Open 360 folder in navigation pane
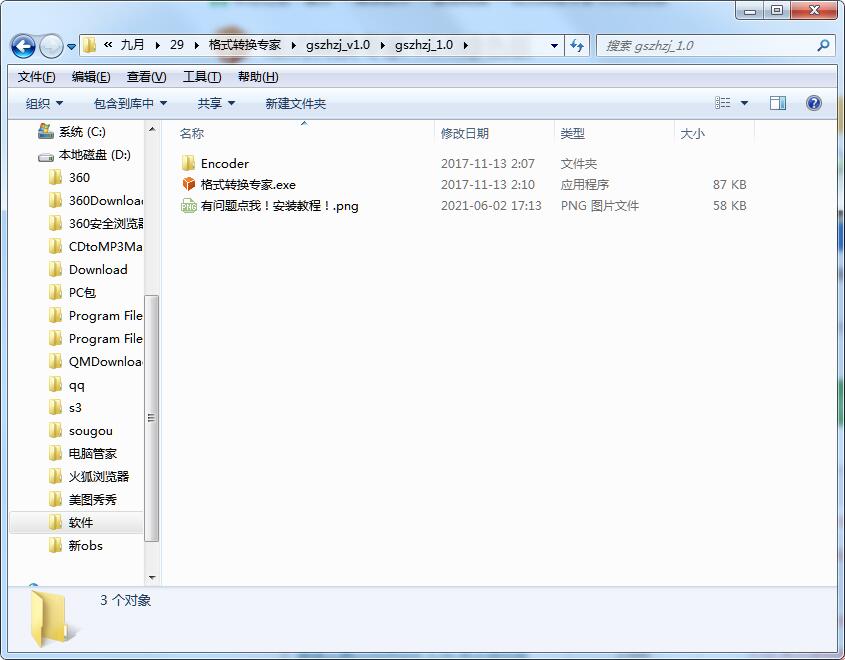Image resolution: width=845 pixels, height=660 pixels. coord(69,178)
